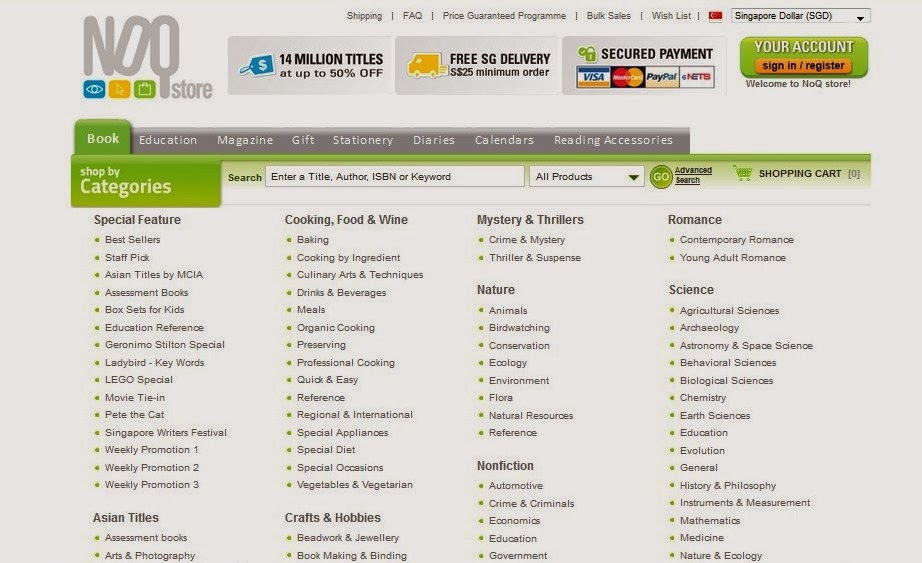922x563 pixels.
Task: Open Geronimo Stilton Special
Action: [165, 345]
